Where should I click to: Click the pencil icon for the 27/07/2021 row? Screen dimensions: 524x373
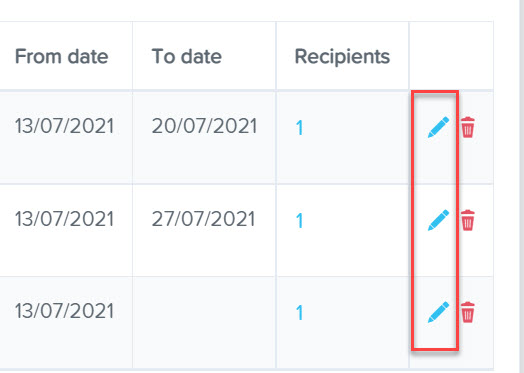(x=438, y=220)
